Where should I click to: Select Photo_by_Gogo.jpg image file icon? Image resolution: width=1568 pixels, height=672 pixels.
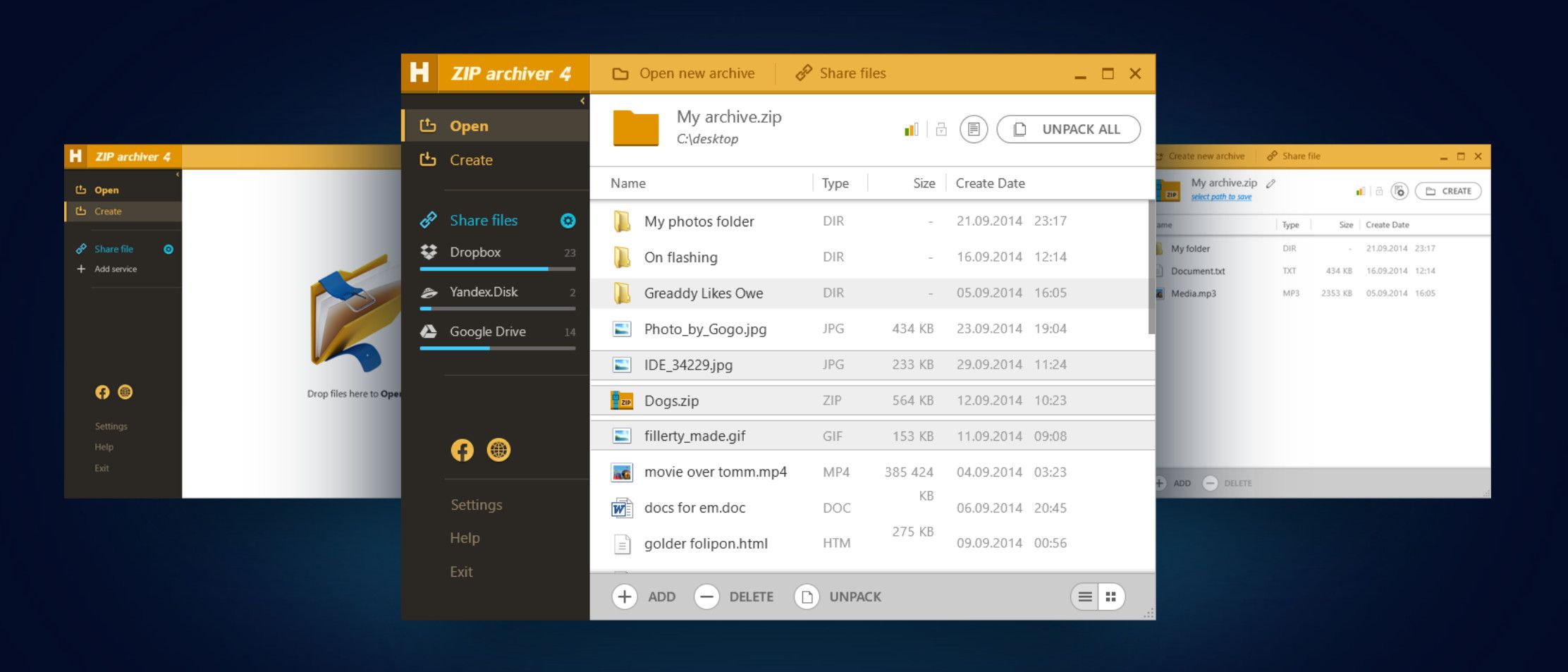coord(621,329)
